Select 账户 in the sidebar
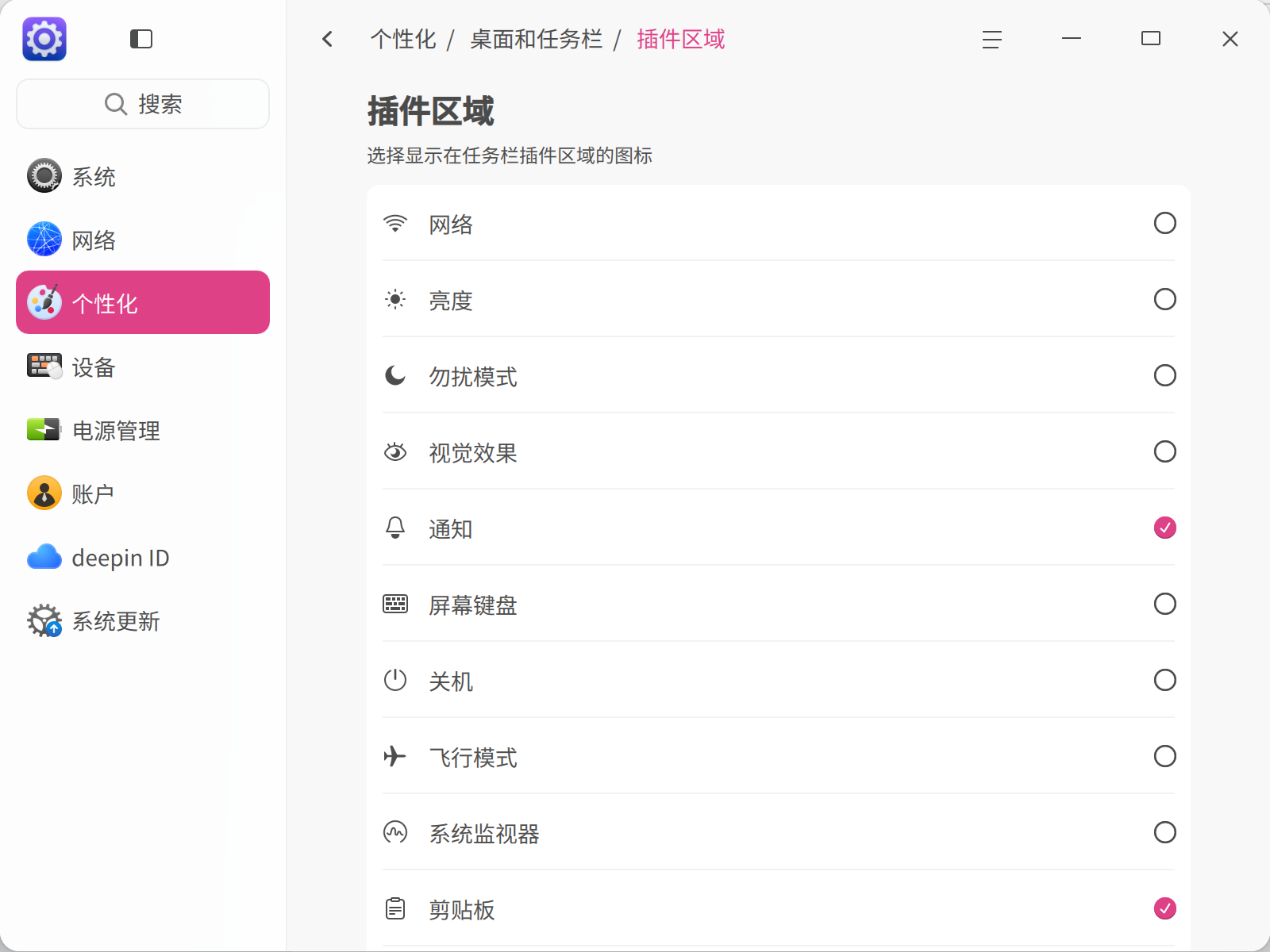 [143, 493]
